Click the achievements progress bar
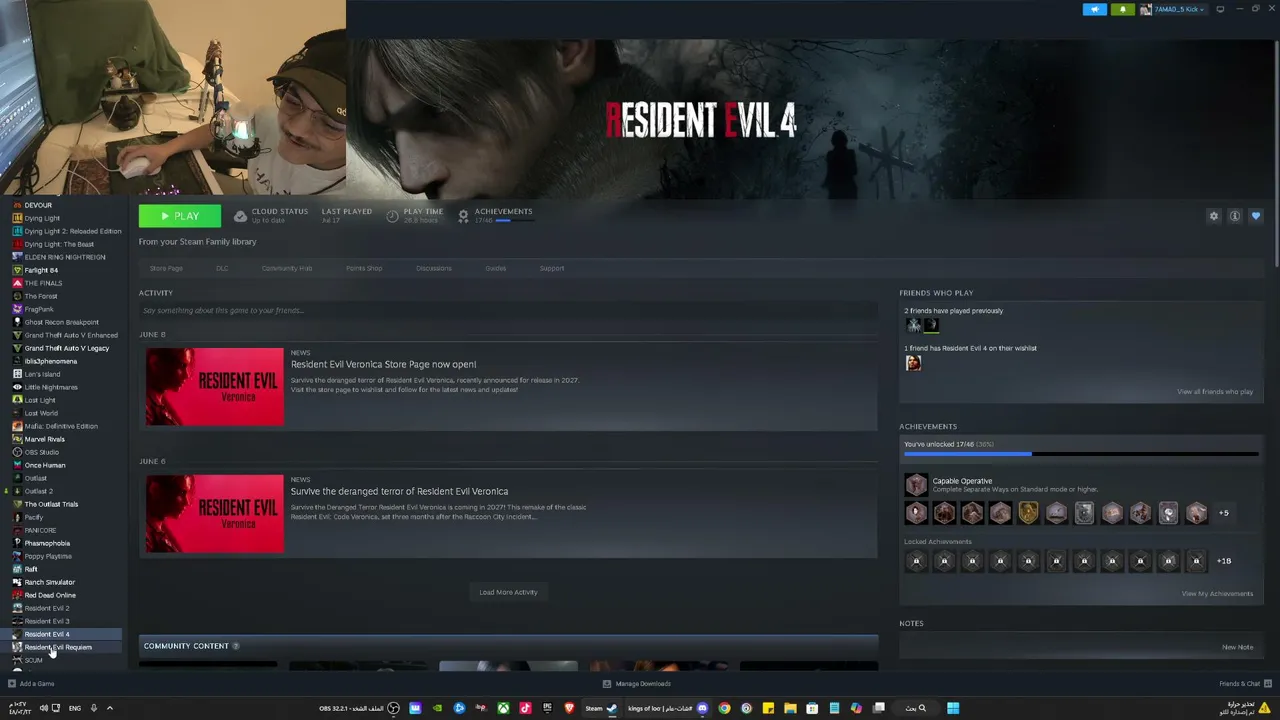 pyautogui.click(x=1081, y=454)
